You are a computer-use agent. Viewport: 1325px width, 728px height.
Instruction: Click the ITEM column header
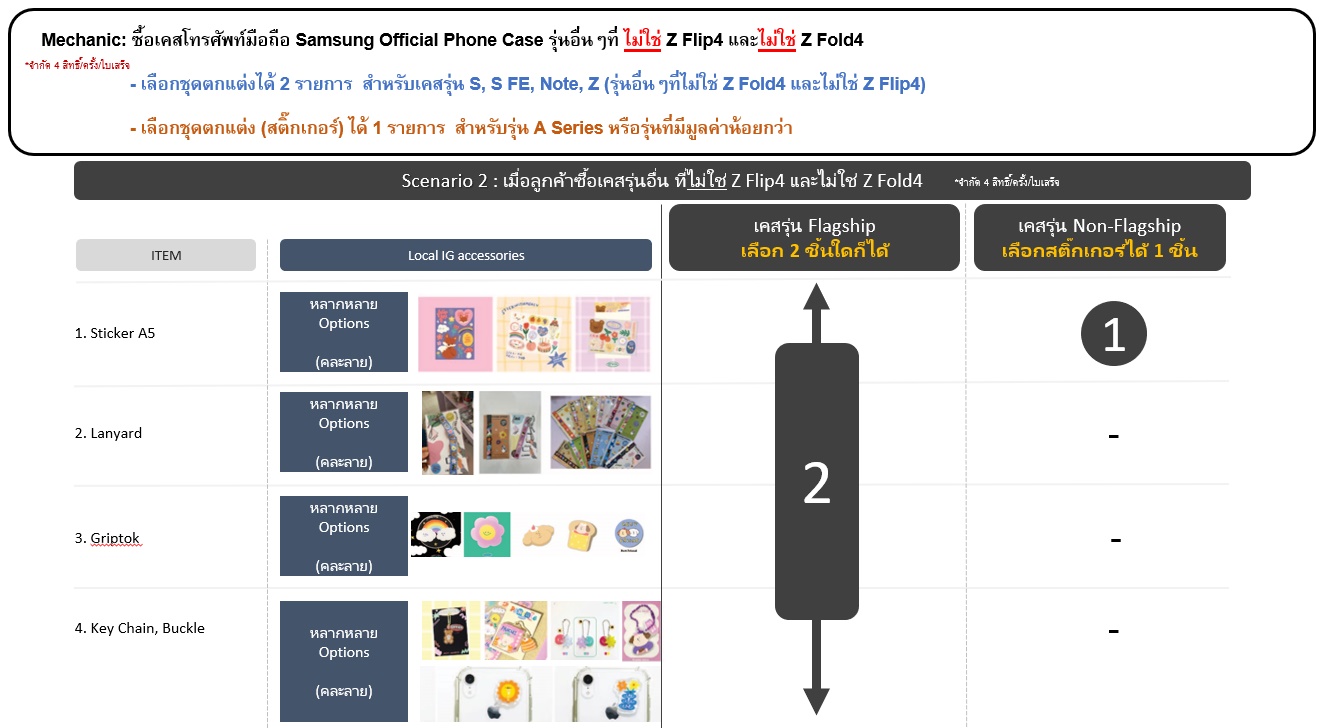(166, 255)
